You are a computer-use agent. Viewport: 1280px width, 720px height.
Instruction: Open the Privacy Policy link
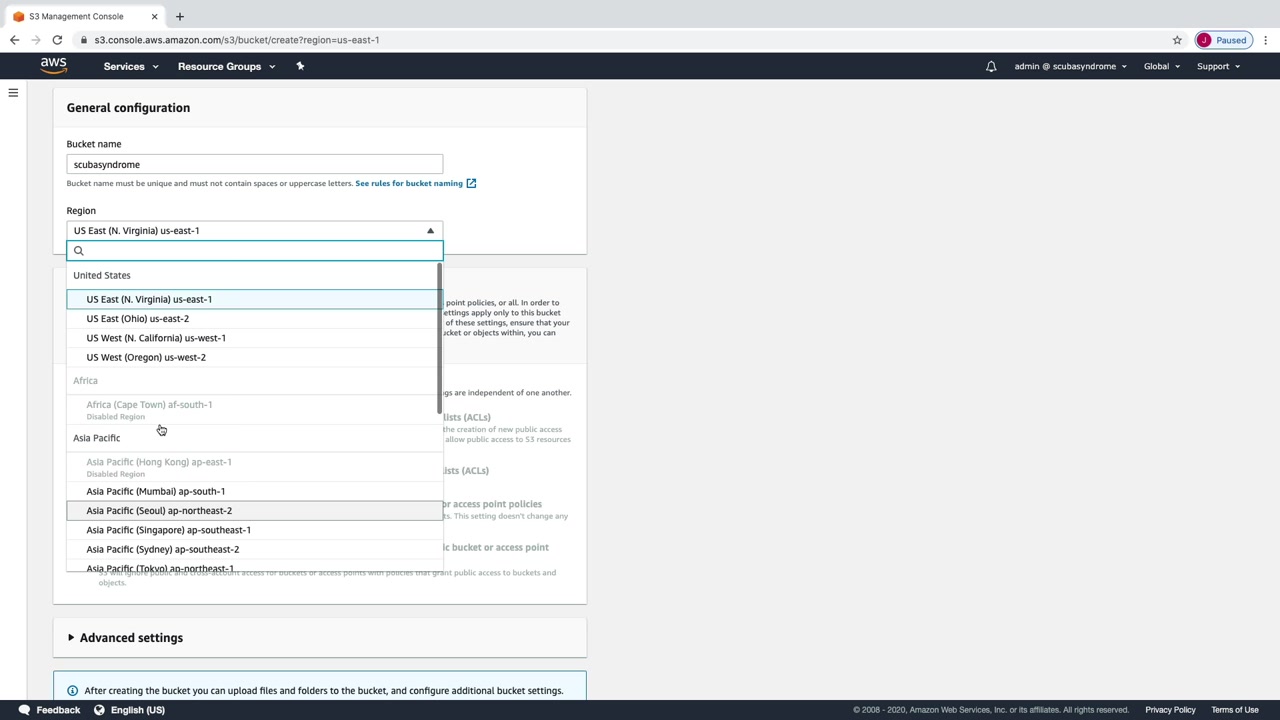1170,710
